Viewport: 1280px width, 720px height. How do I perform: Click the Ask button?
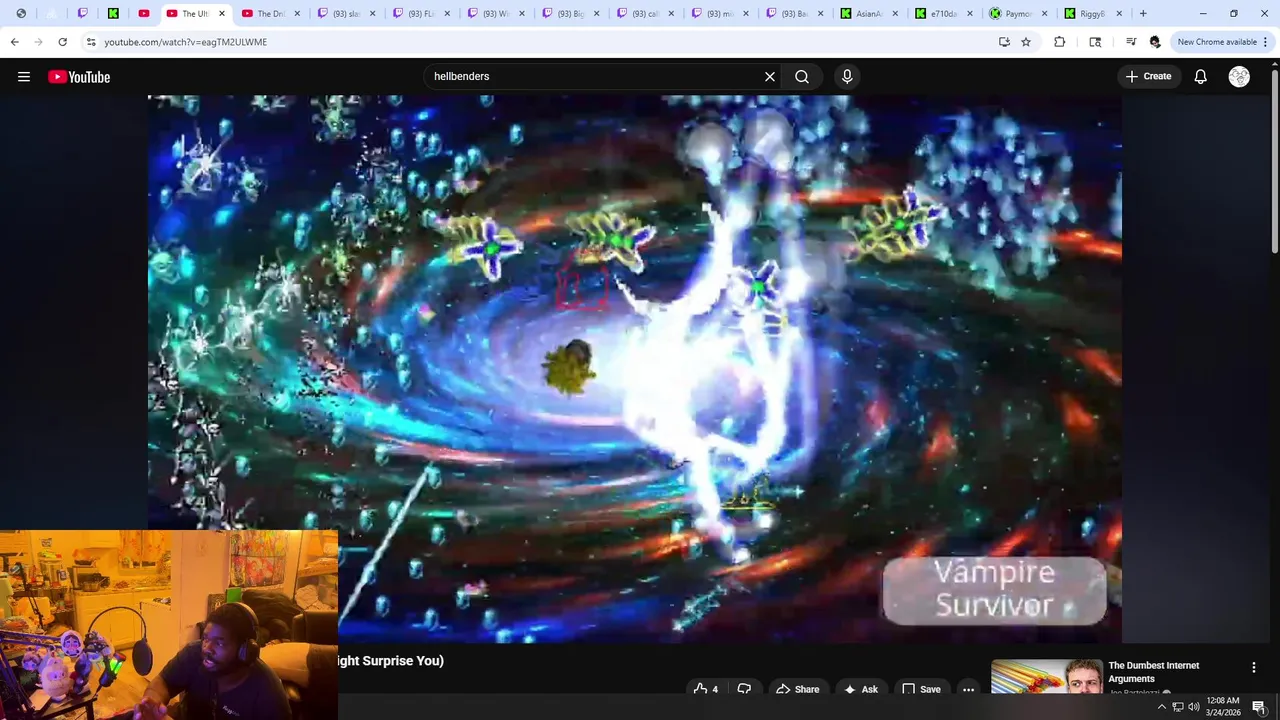click(861, 689)
